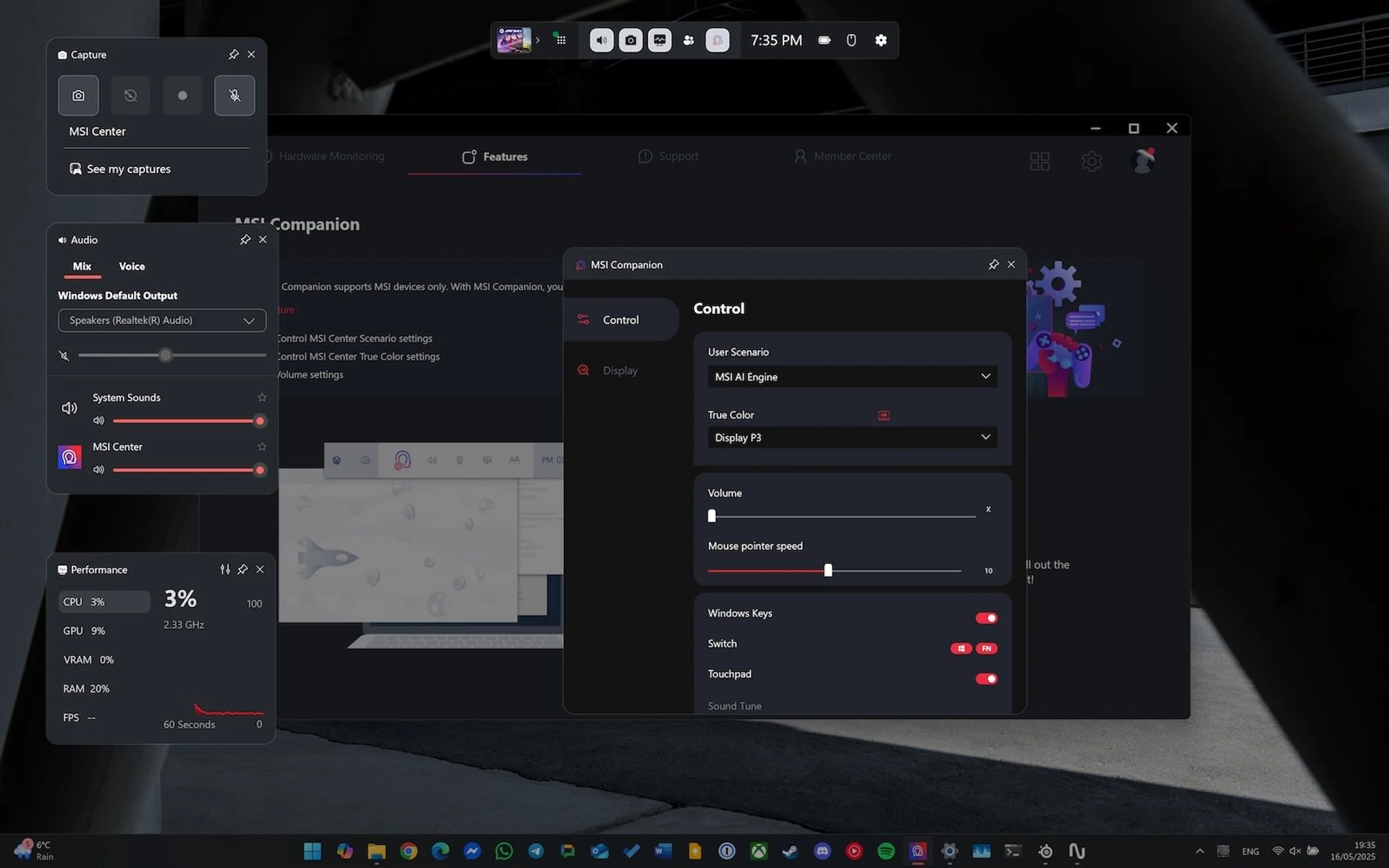The width and height of the screenshot is (1389, 868).
Task: Open the True Color Display P3 dropdown
Action: point(852,438)
